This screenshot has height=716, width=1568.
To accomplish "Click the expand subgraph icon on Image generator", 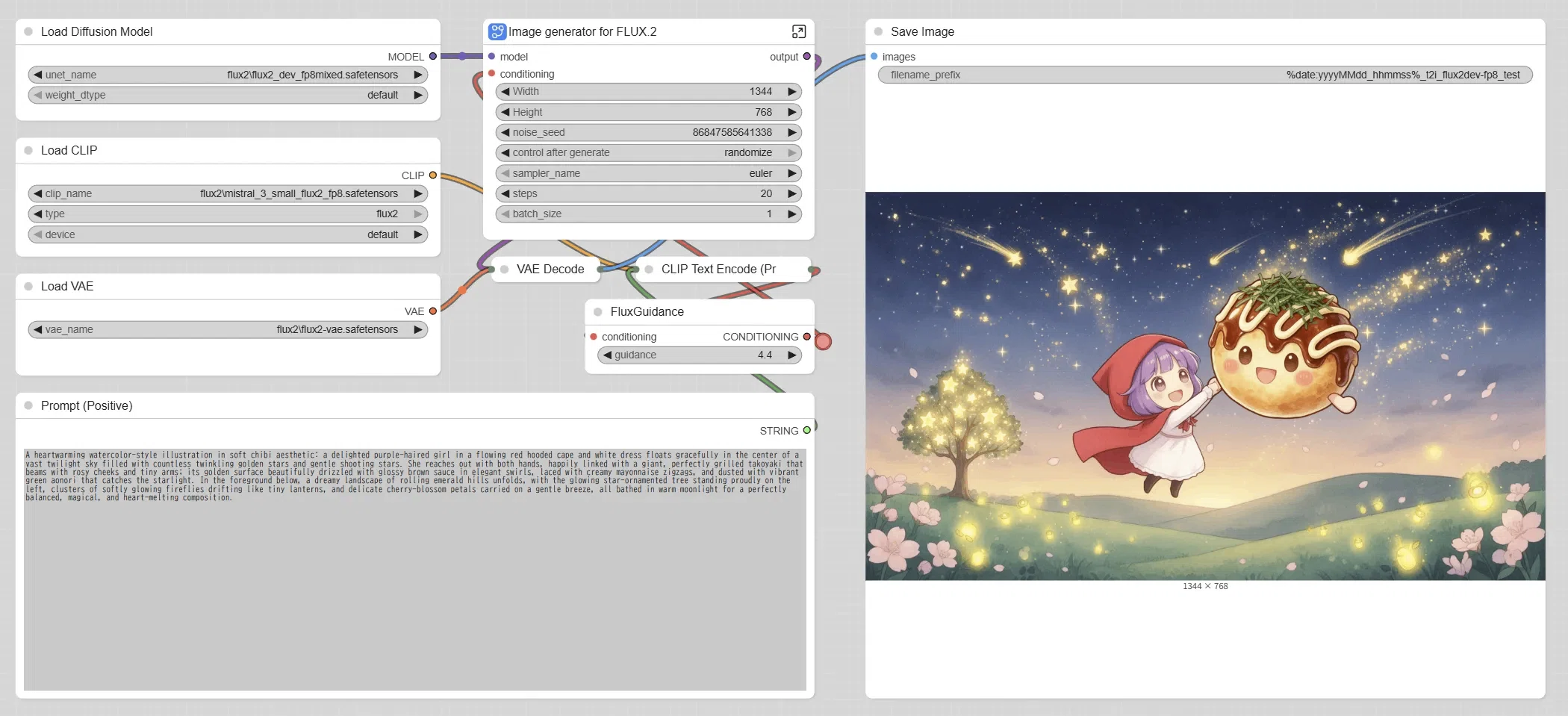I will click(x=799, y=31).
